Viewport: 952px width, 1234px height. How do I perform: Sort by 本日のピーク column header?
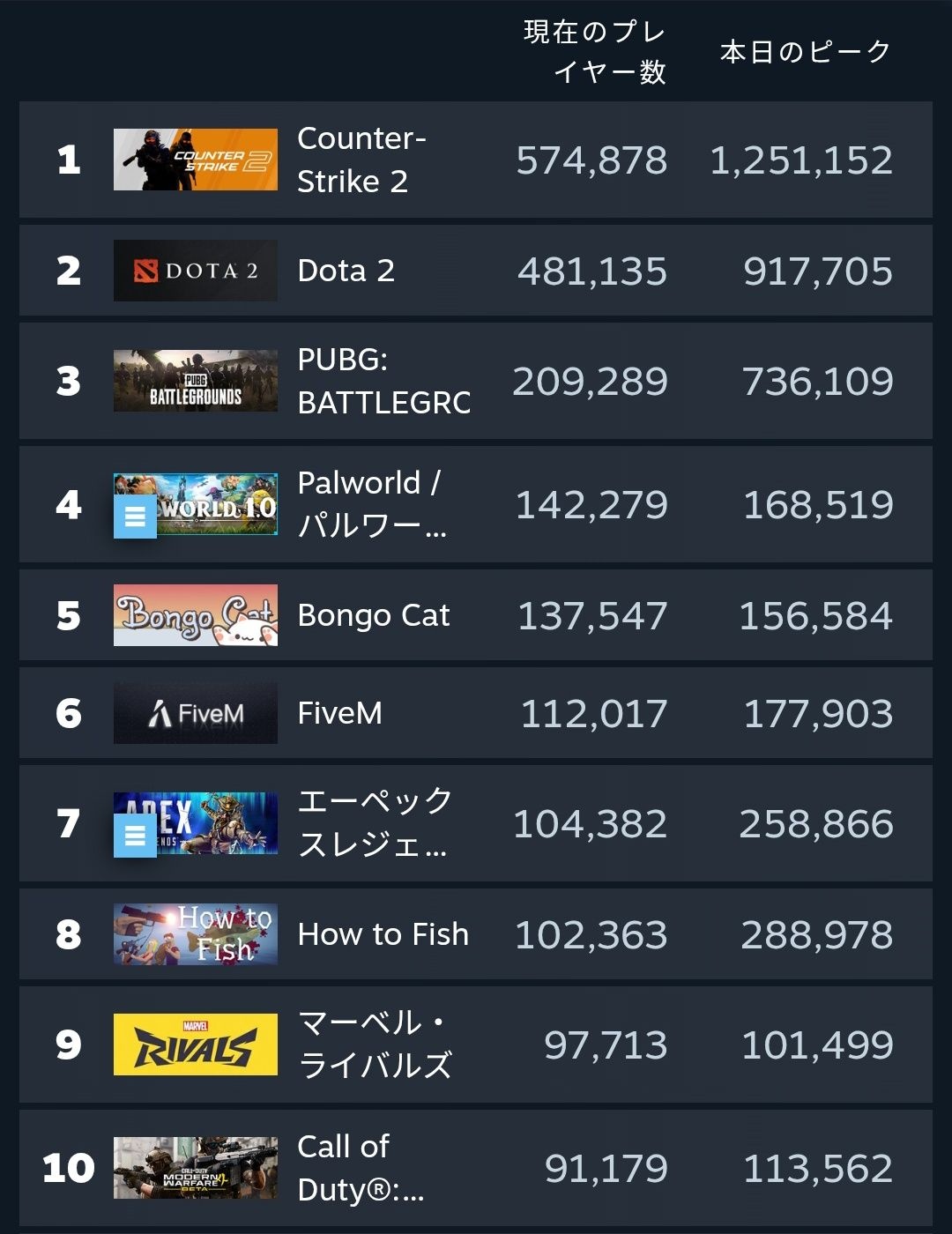pos(806,51)
